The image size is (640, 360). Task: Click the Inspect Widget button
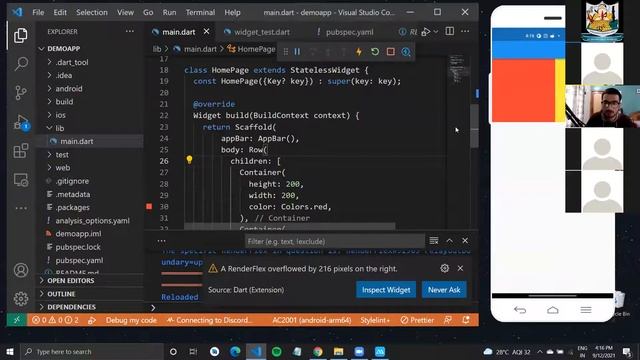(386, 290)
